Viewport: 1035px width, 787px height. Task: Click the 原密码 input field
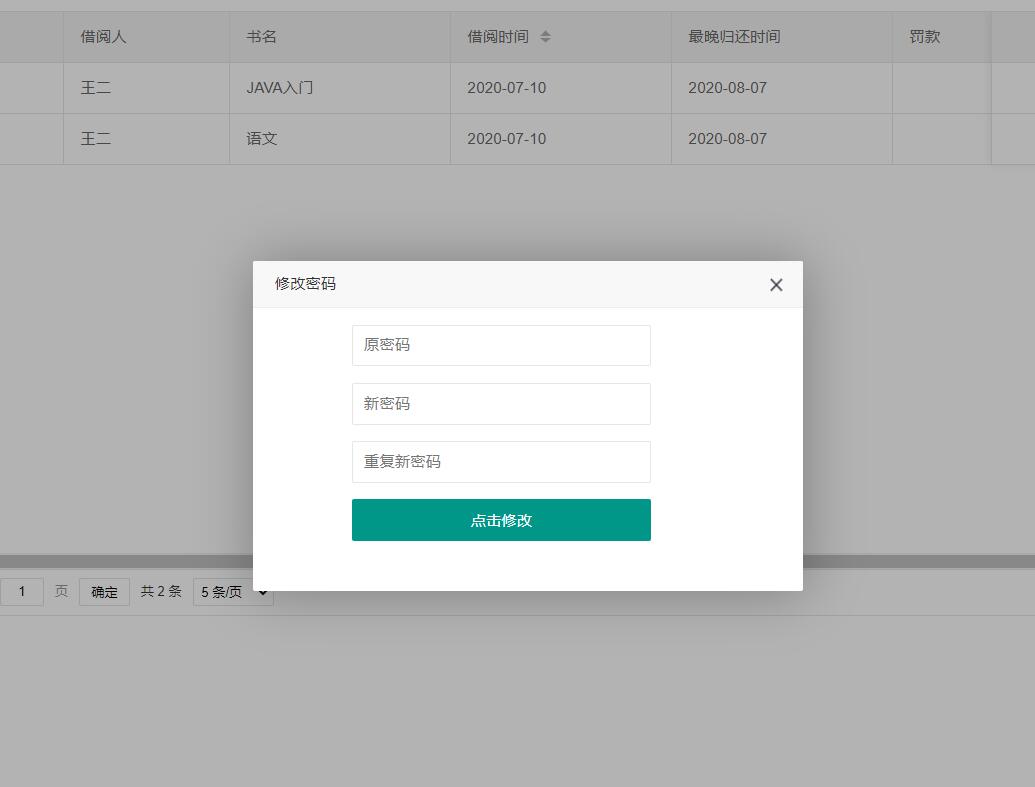(500, 345)
